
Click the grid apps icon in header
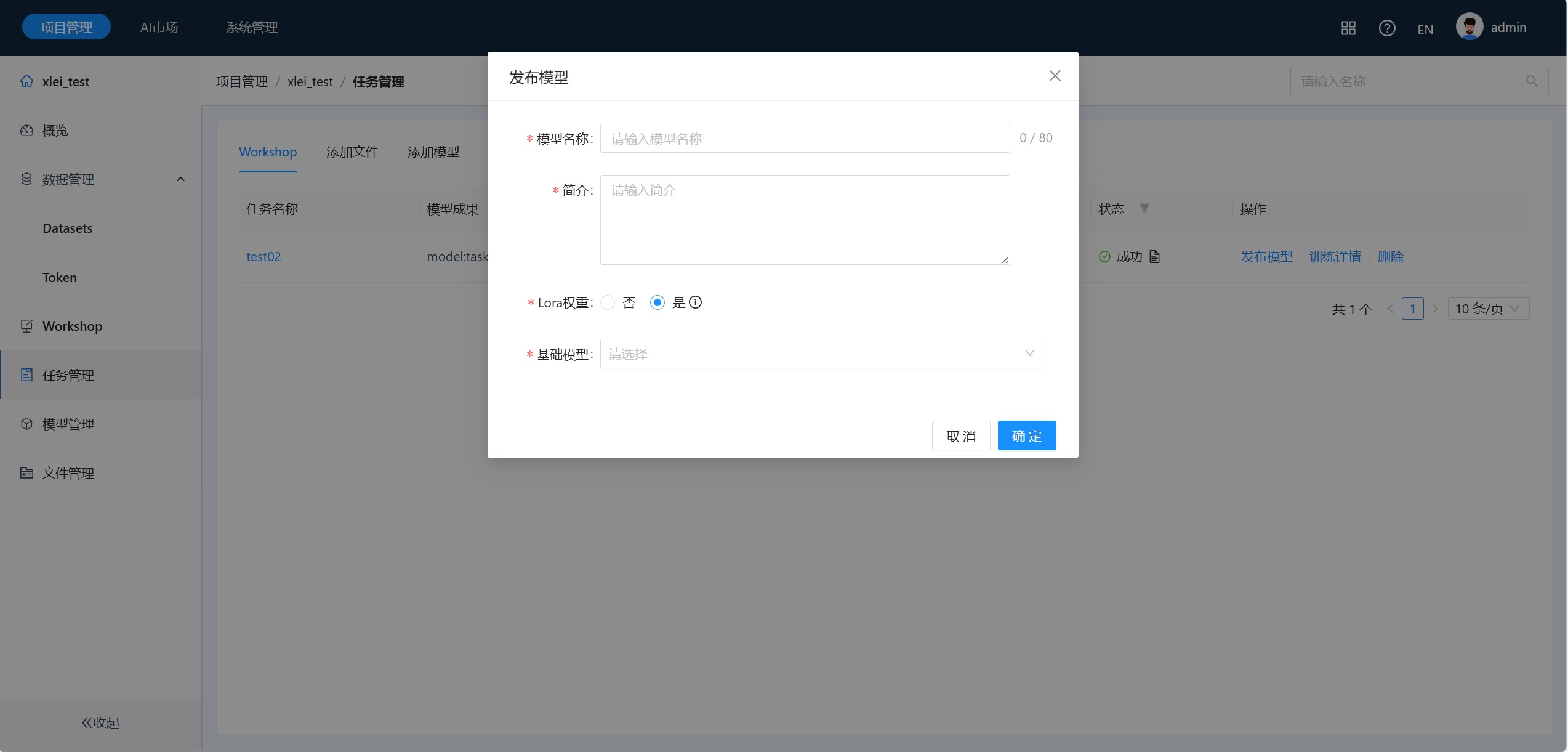point(1348,28)
